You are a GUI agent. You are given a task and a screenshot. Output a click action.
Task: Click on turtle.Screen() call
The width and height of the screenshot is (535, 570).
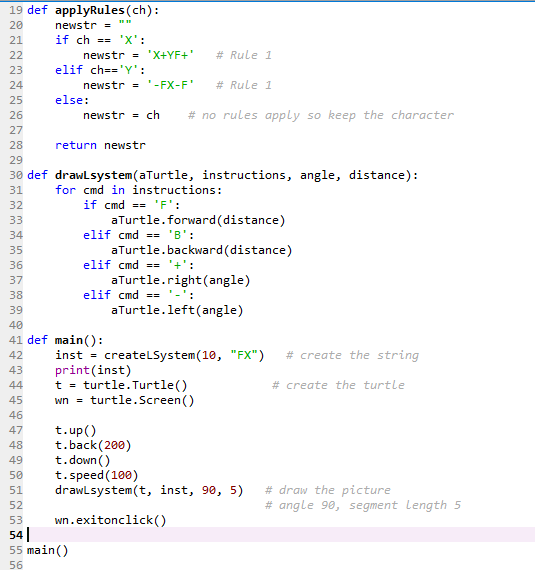click(x=142, y=400)
